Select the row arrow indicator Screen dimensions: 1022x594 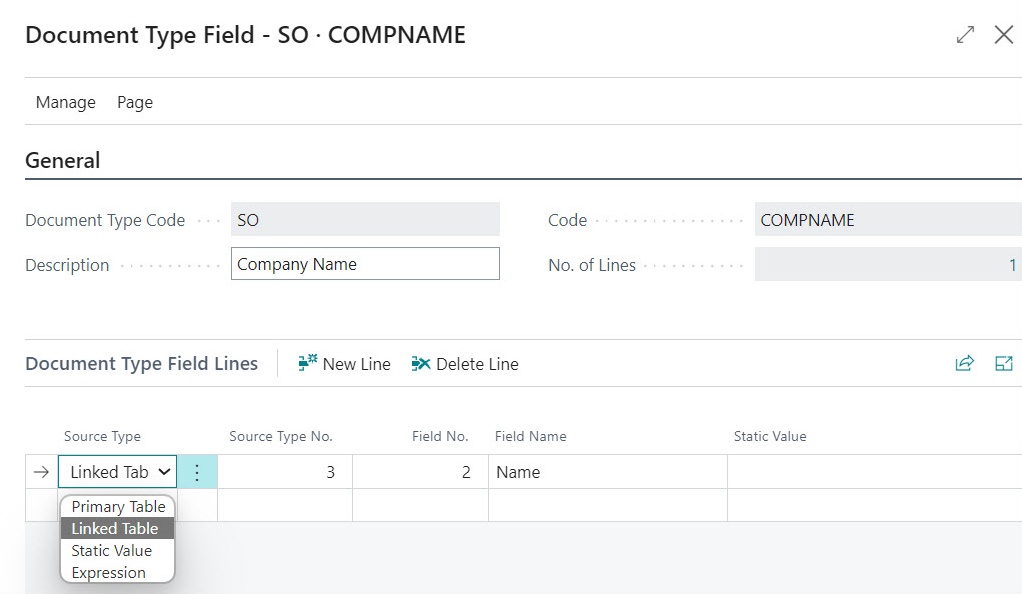41,472
